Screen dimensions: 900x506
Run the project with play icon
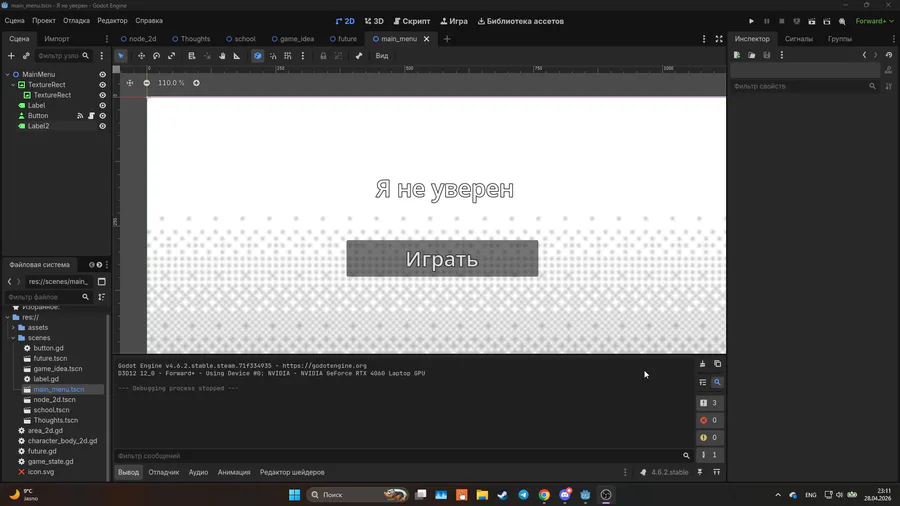pyautogui.click(x=751, y=21)
